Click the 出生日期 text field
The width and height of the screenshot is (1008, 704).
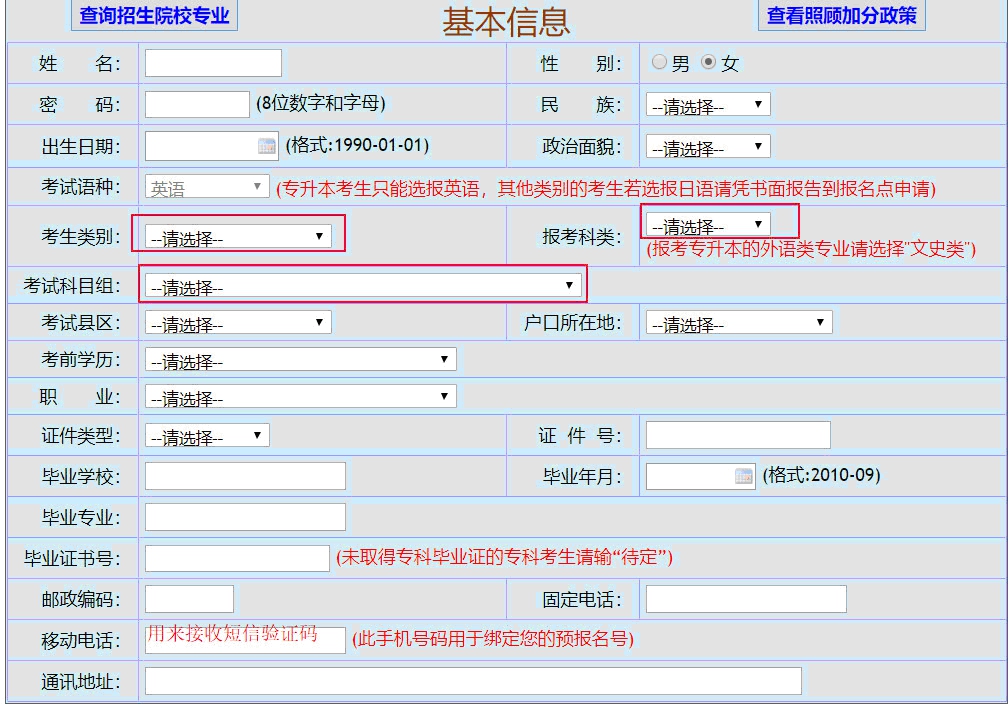(212, 146)
